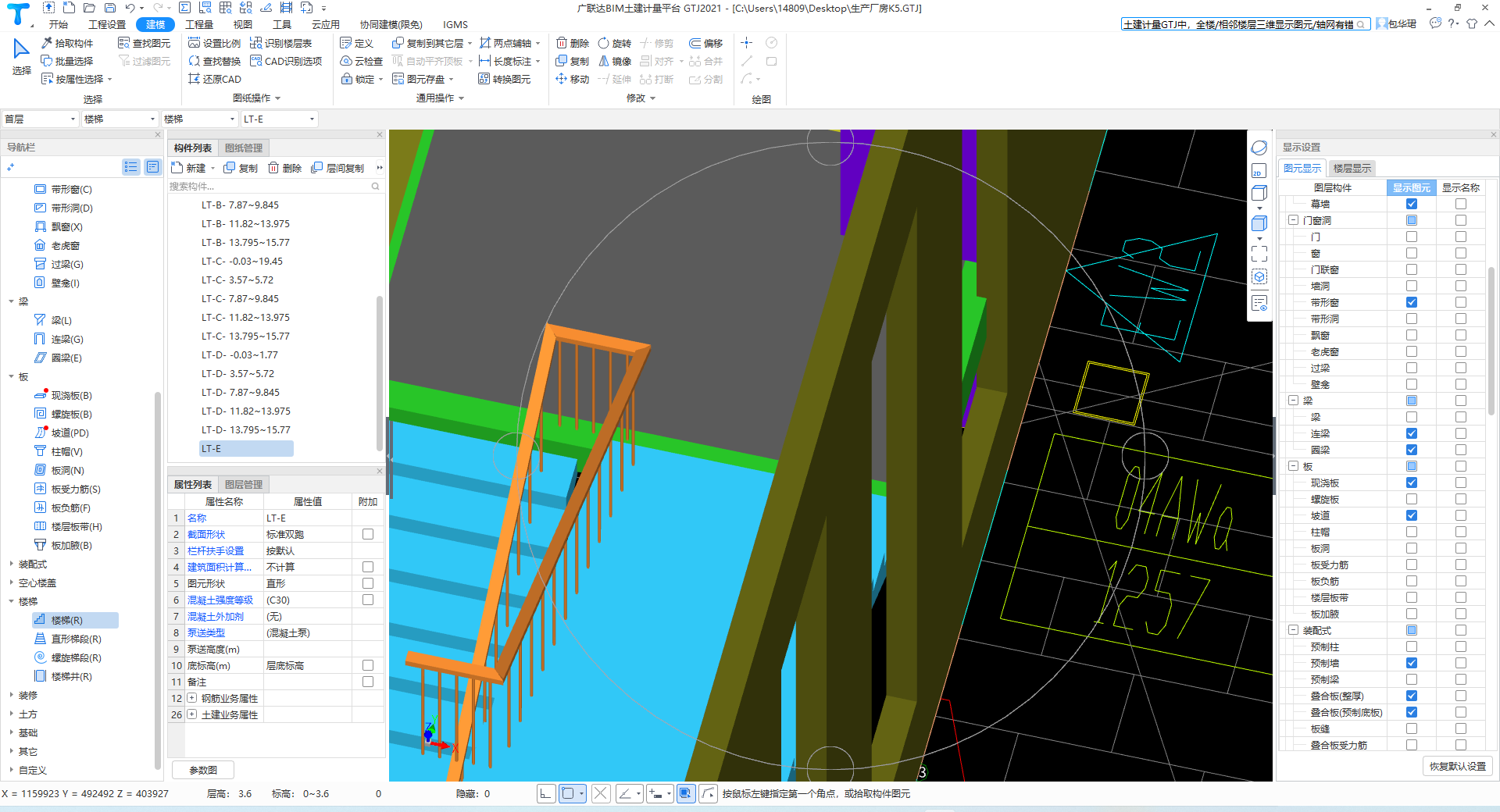Screen dimensions: 1500x812
Task: Enable 窗 show element checkbox
Action: coord(1412,253)
